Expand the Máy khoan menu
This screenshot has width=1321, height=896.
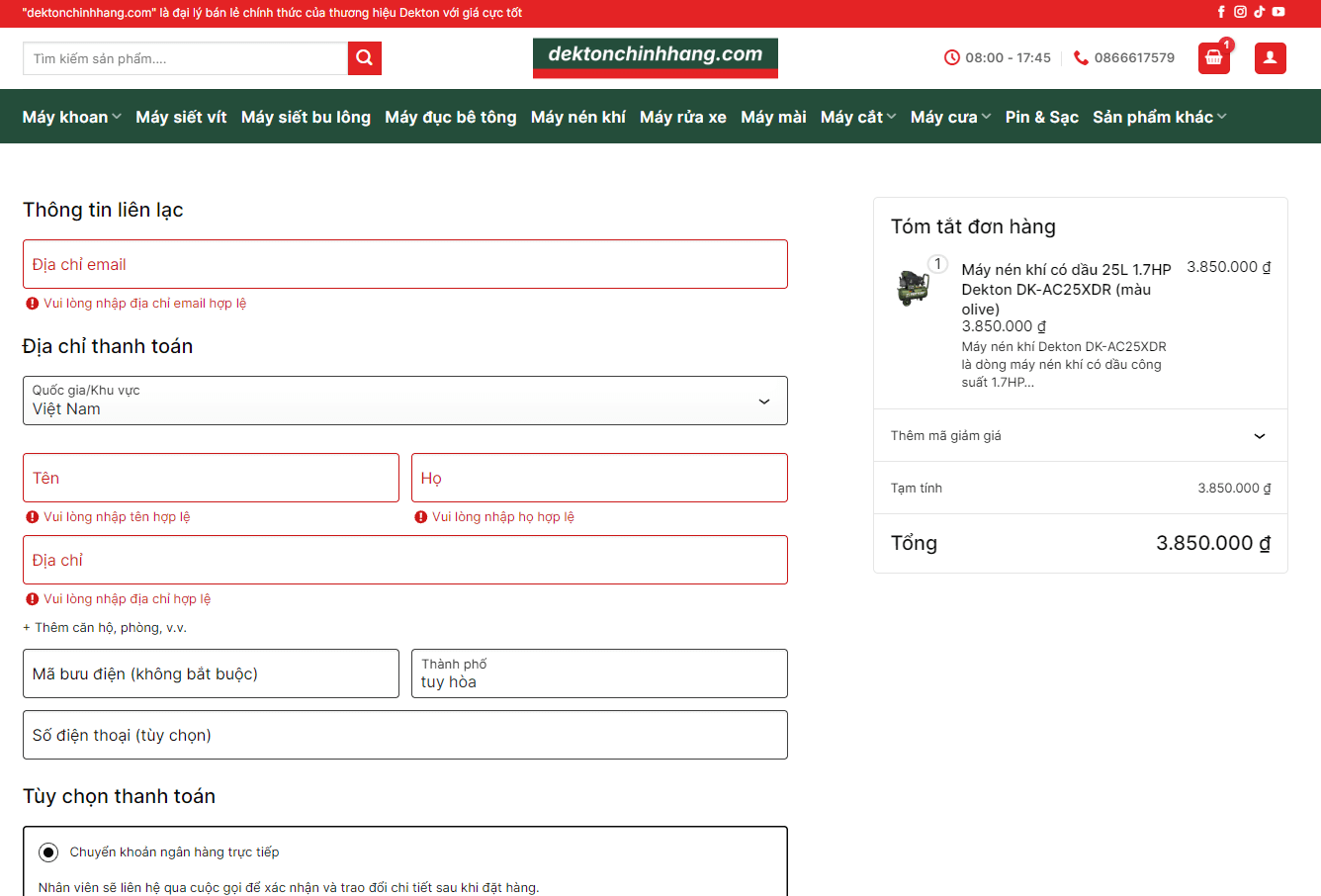point(71,117)
